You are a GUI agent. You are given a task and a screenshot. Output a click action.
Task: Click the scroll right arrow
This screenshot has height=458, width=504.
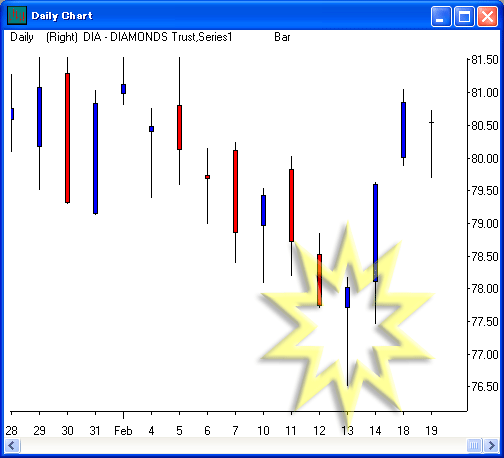point(491,445)
